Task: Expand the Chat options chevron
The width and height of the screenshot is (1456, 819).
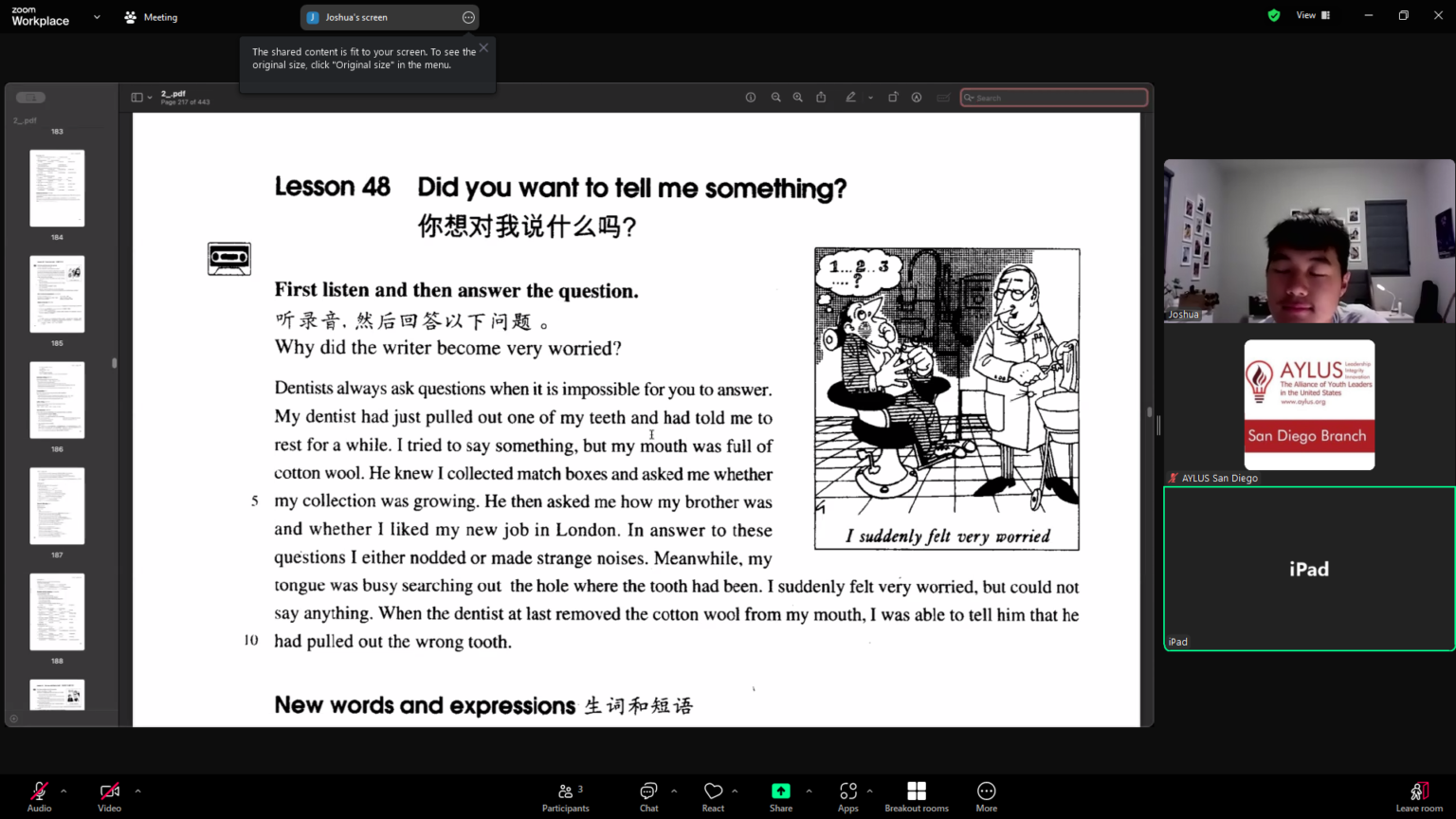Action: pyautogui.click(x=674, y=791)
